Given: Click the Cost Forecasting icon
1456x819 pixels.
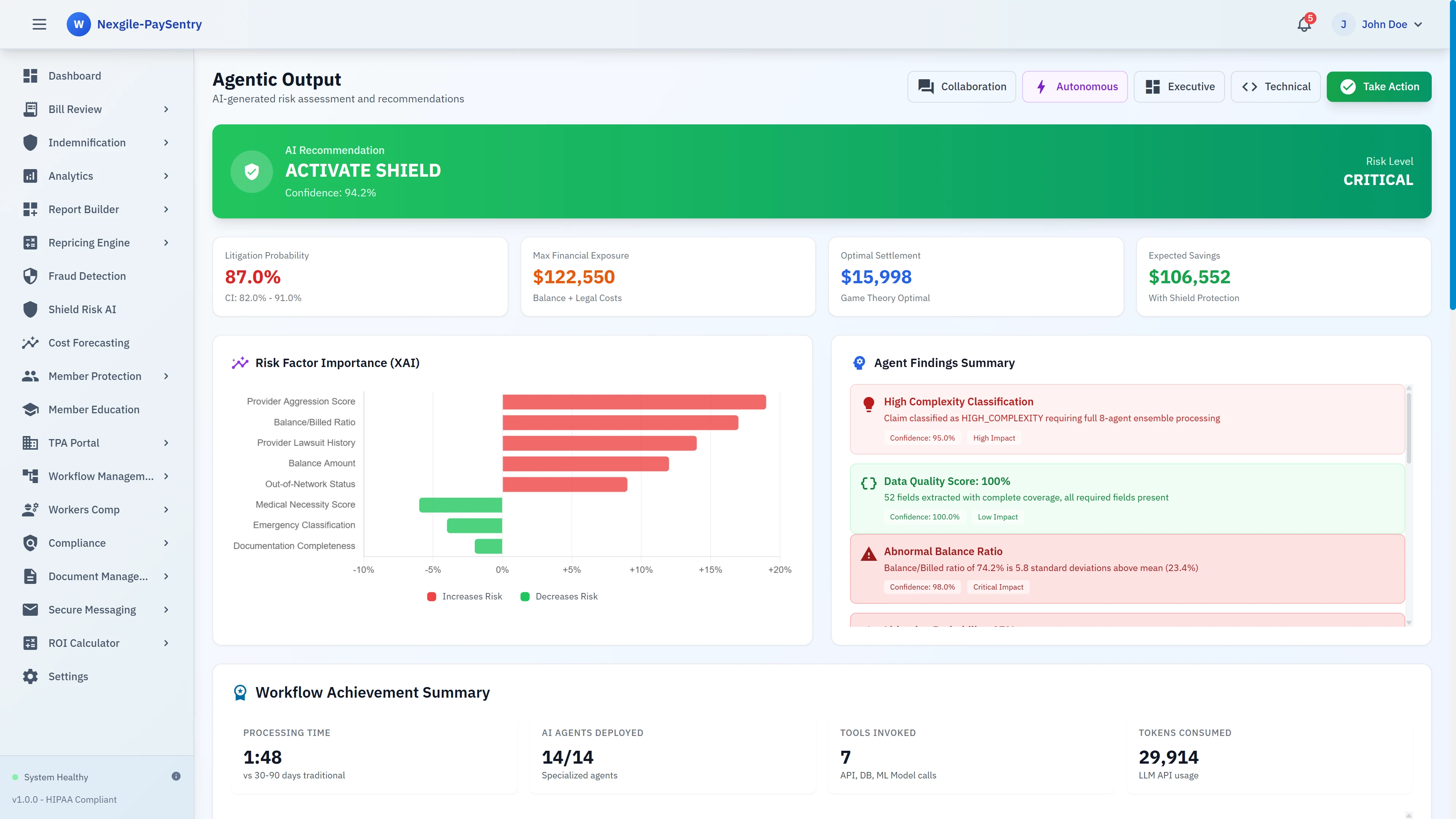Looking at the screenshot, I should tap(30, 342).
